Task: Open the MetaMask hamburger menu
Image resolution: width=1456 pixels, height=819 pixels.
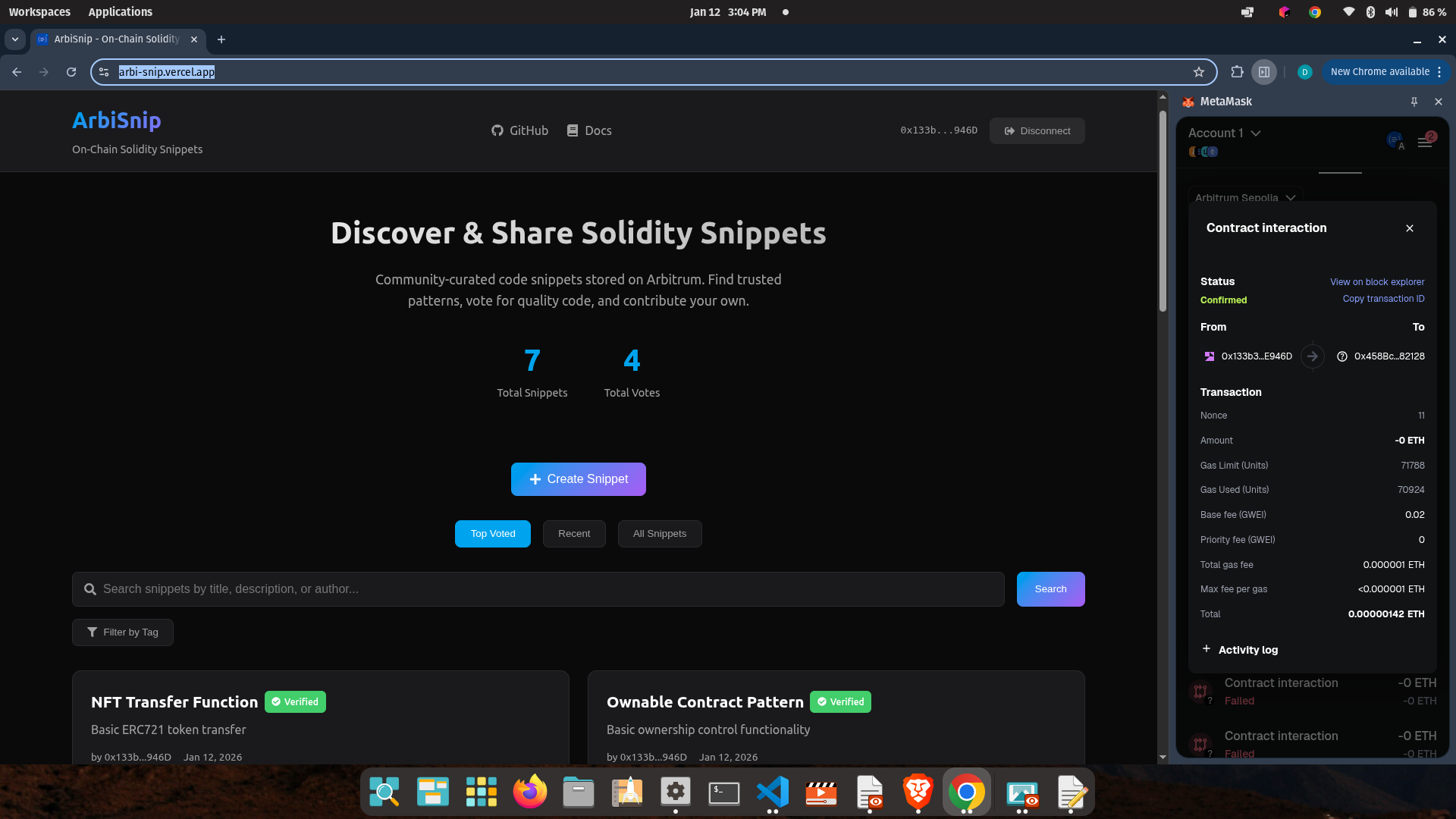Action: point(1424,142)
